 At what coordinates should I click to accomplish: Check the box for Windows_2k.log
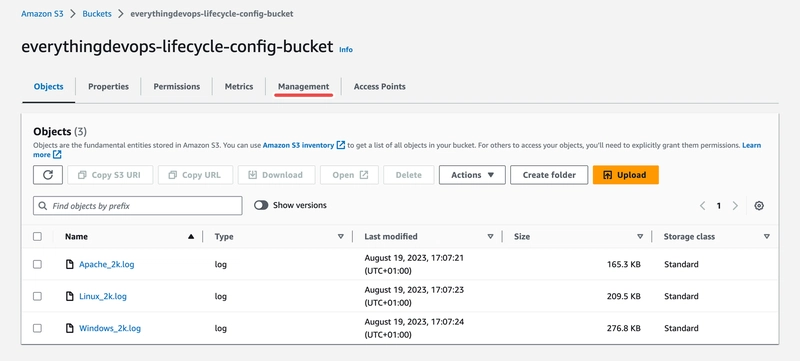pyautogui.click(x=37, y=328)
